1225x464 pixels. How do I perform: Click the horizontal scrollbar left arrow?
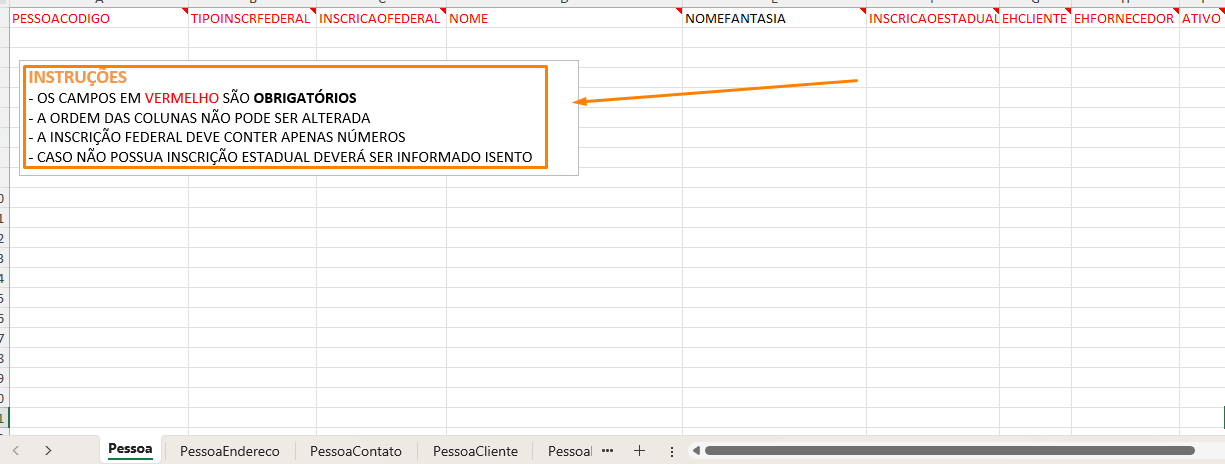(695, 451)
